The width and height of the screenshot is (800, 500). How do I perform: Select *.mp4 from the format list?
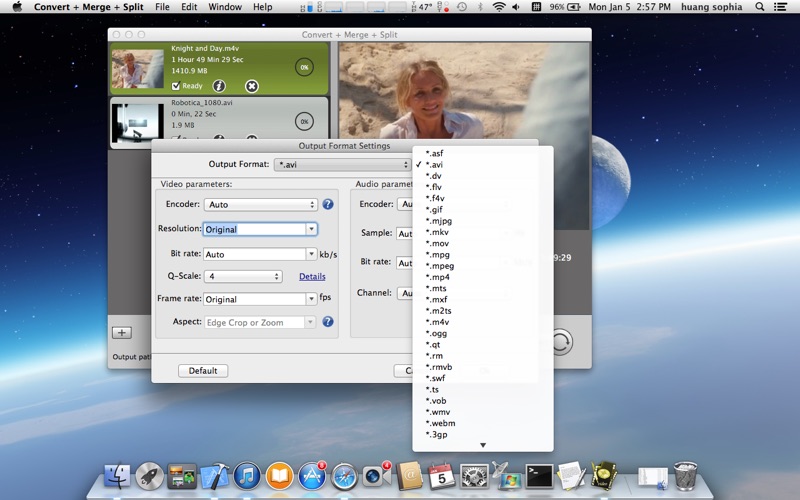pyautogui.click(x=483, y=277)
